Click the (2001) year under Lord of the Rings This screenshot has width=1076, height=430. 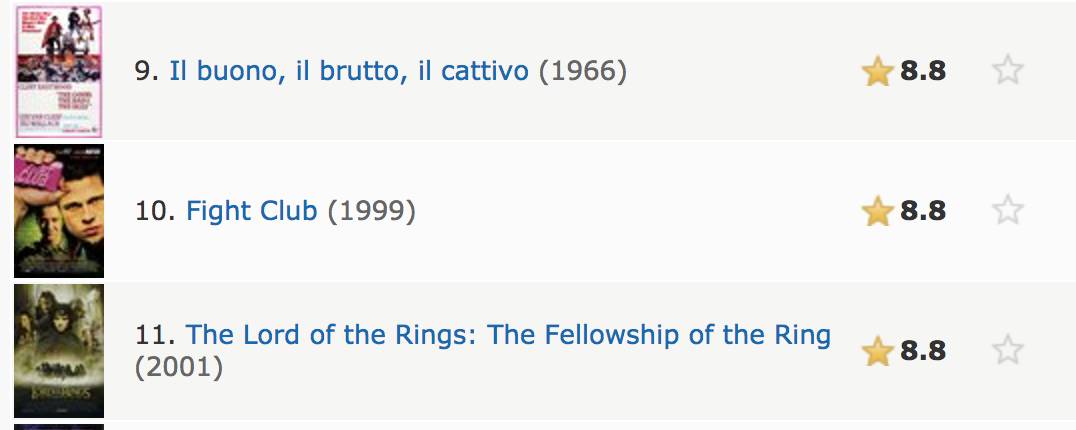(179, 368)
